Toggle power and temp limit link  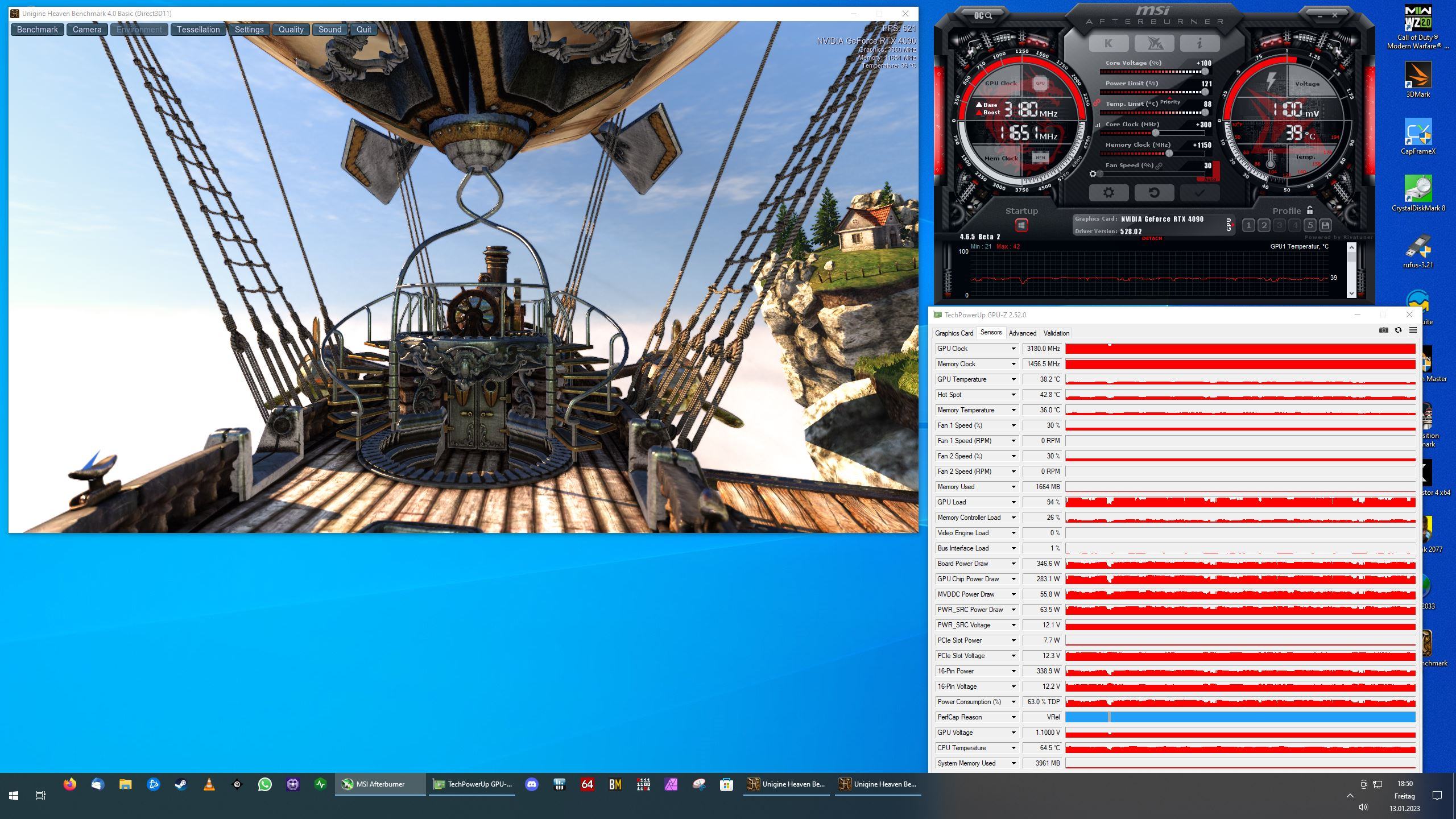point(1096,103)
